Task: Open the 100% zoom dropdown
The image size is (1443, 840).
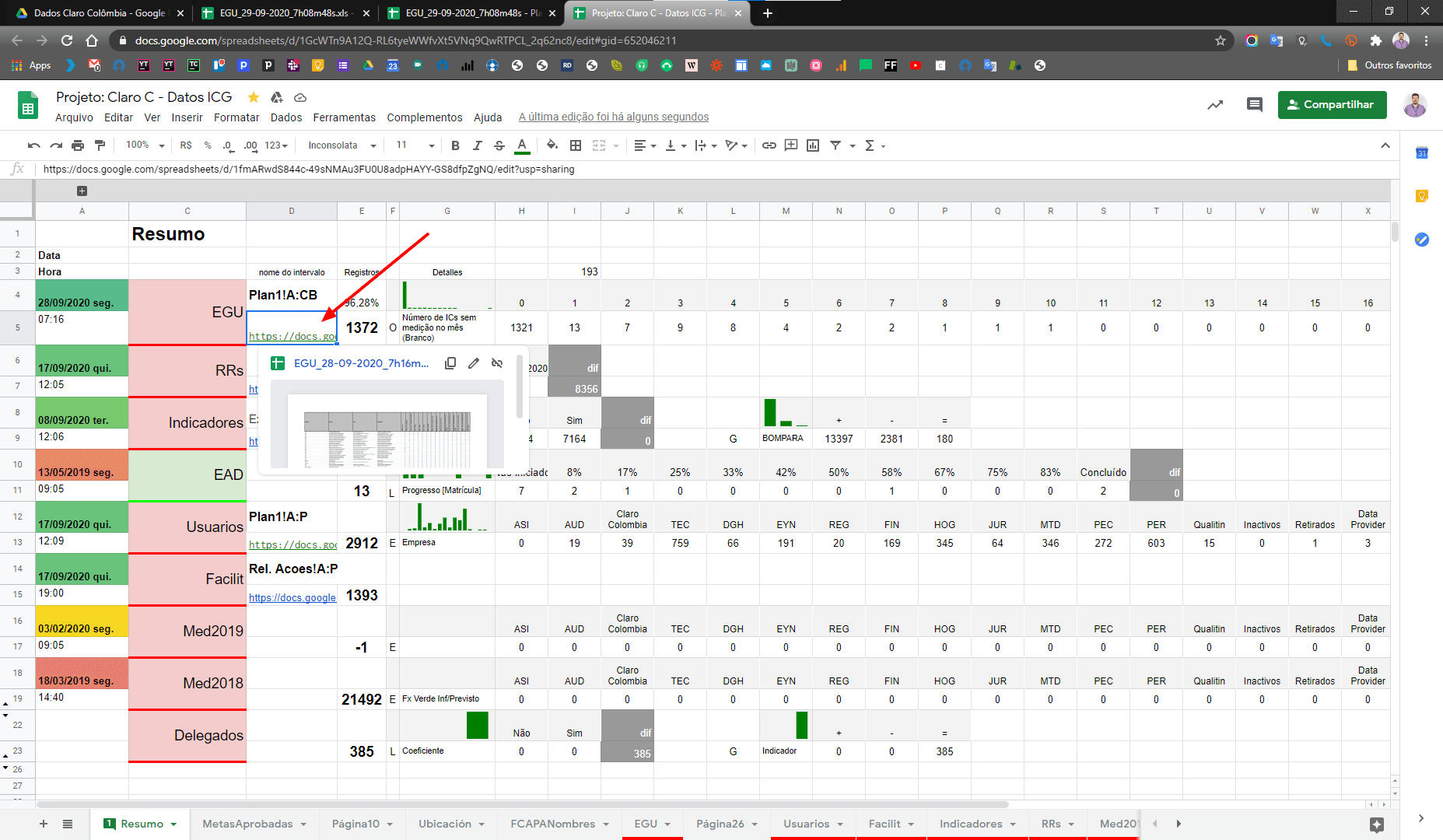Action: point(145,145)
